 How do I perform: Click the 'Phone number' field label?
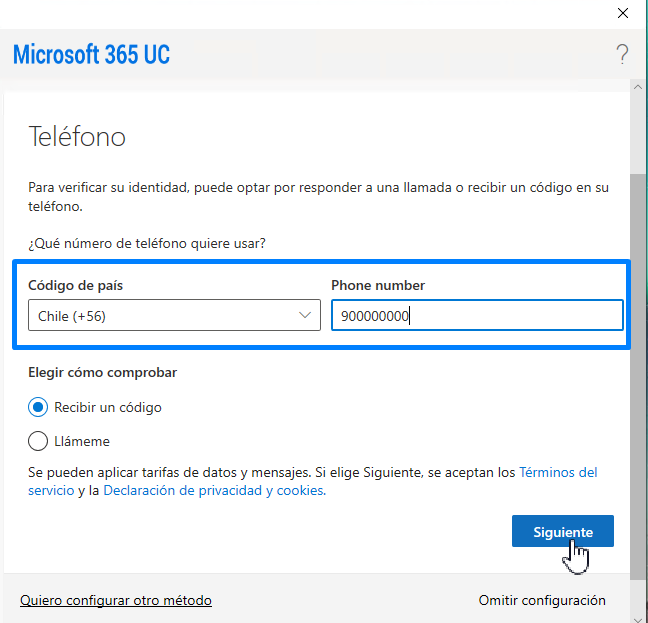pos(378,285)
